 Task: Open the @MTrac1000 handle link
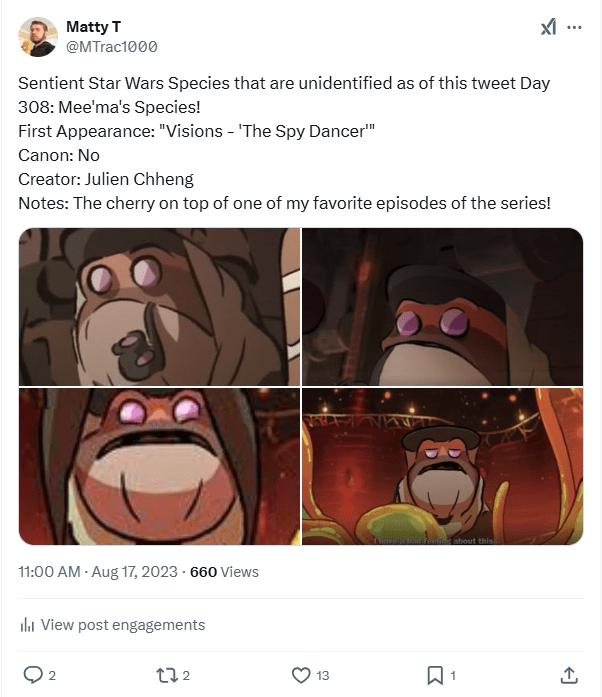(x=111, y=46)
